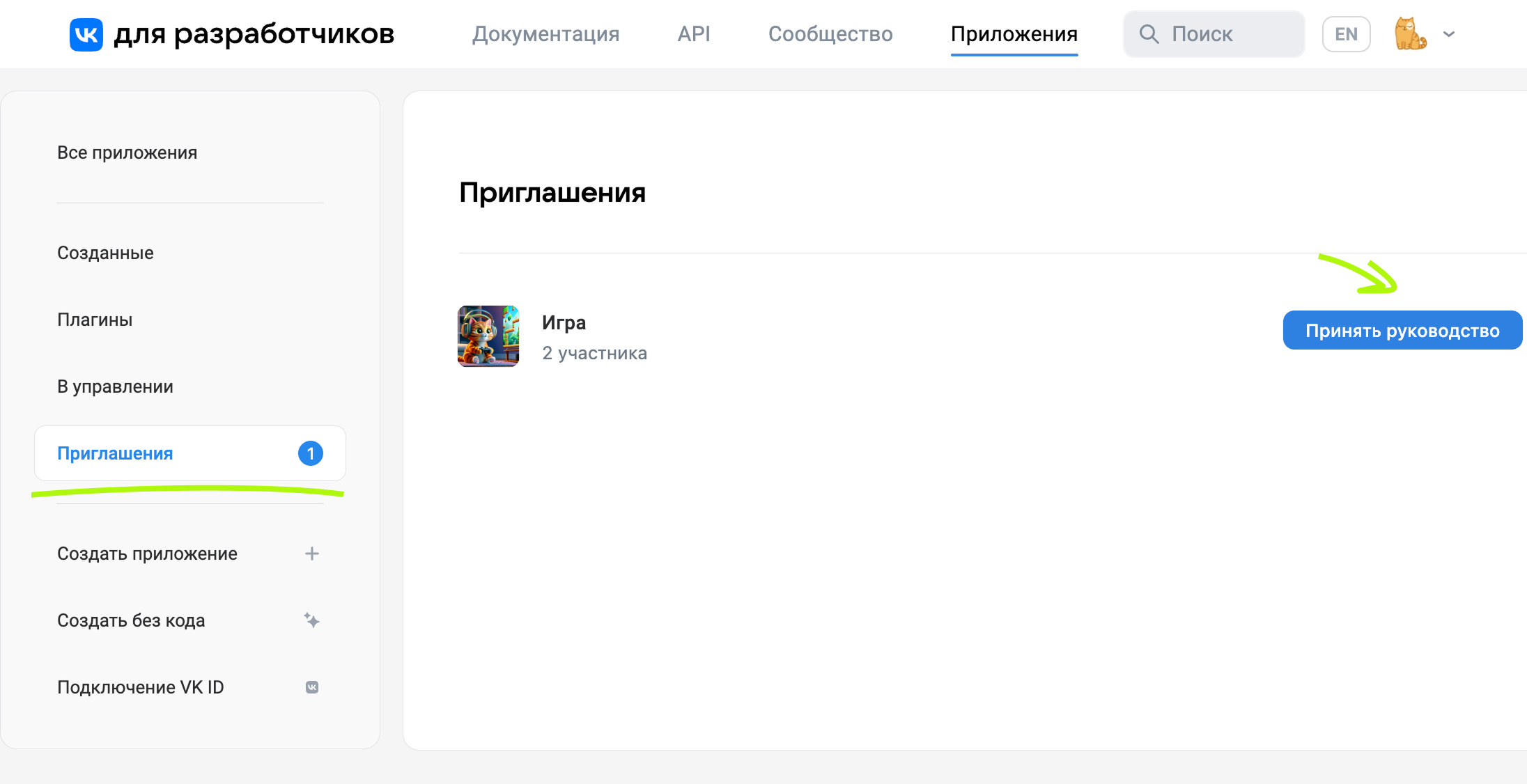Image resolution: width=1527 pixels, height=784 pixels.
Task: Click the Поиск search field
Action: [1214, 34]
